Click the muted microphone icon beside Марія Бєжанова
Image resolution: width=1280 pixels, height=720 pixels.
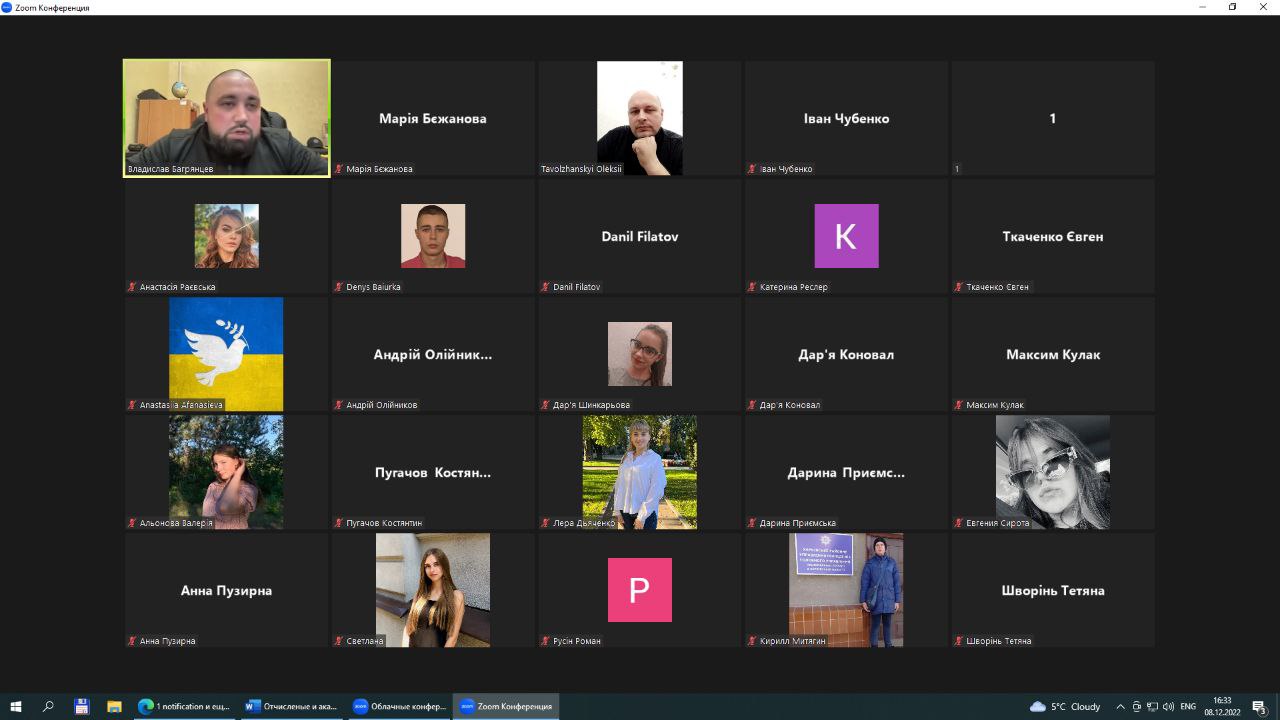[x=340, y=169]
